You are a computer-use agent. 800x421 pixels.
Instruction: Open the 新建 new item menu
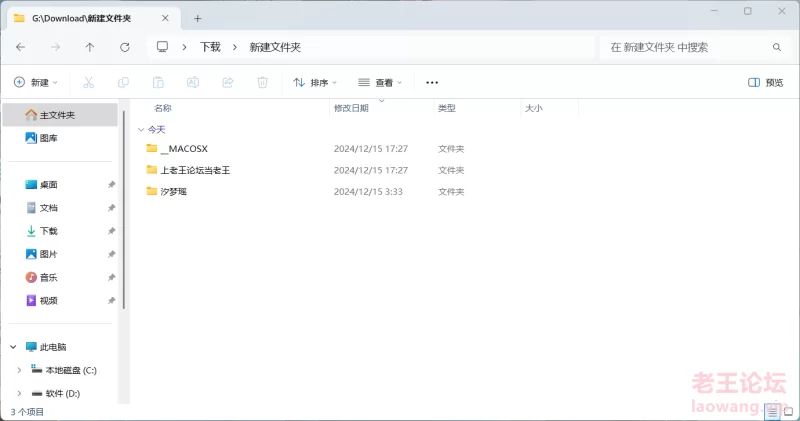pos(36,83)
